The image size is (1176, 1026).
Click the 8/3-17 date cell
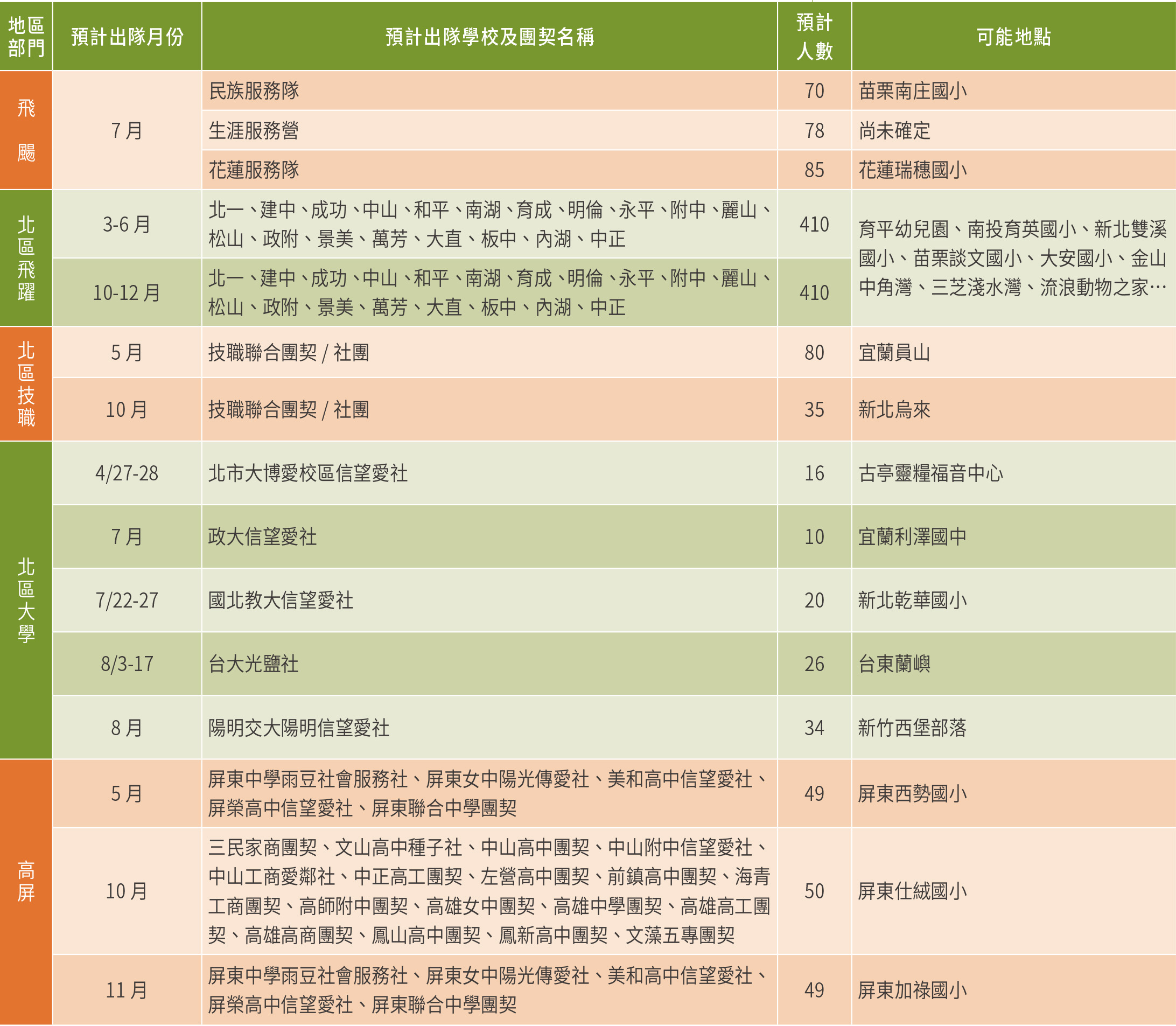[127, 664]
